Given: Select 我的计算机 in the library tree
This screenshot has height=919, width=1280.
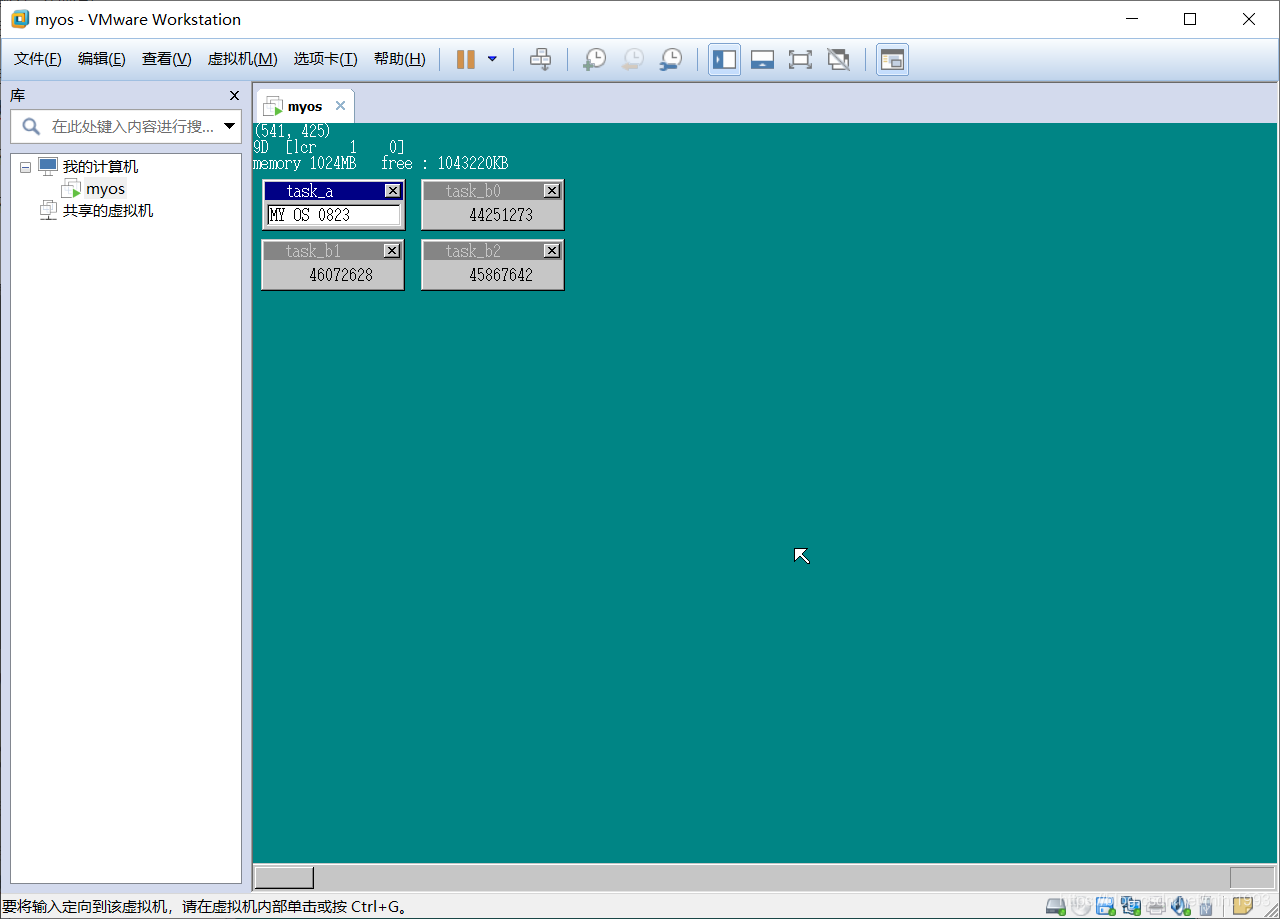Looking at the screenshot, I should click(x=100, y=167).
